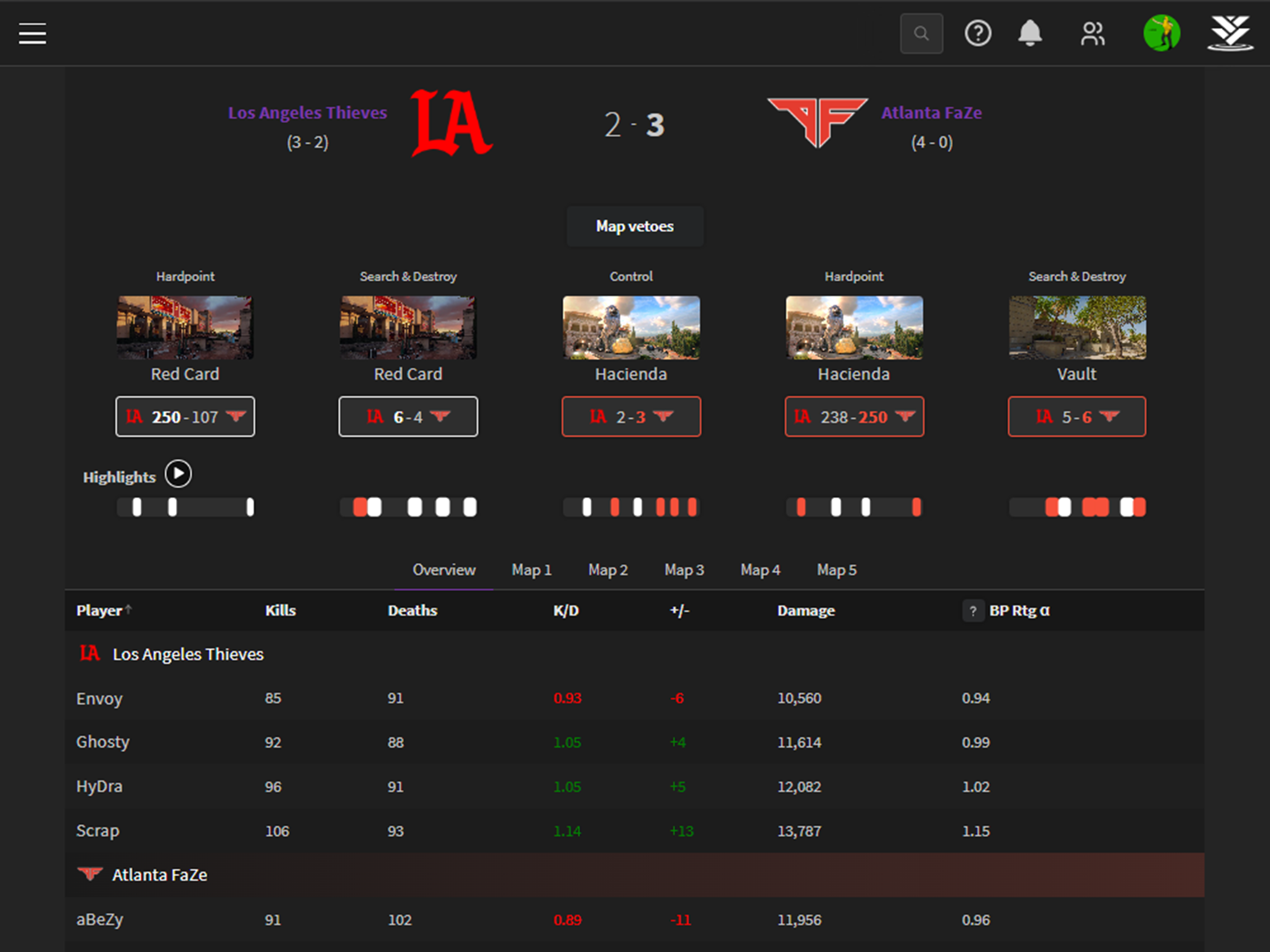1270x952 pixels.
Task: Open the friends/users icon
Action: (x=1092, y=33)
